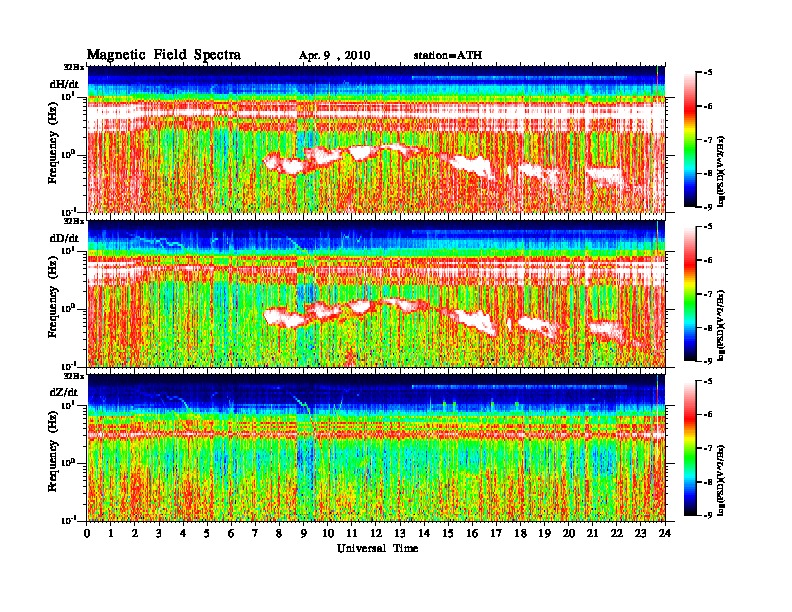
Task: Click the "dD/dt" panel label
Action: [x=64, y=238]
